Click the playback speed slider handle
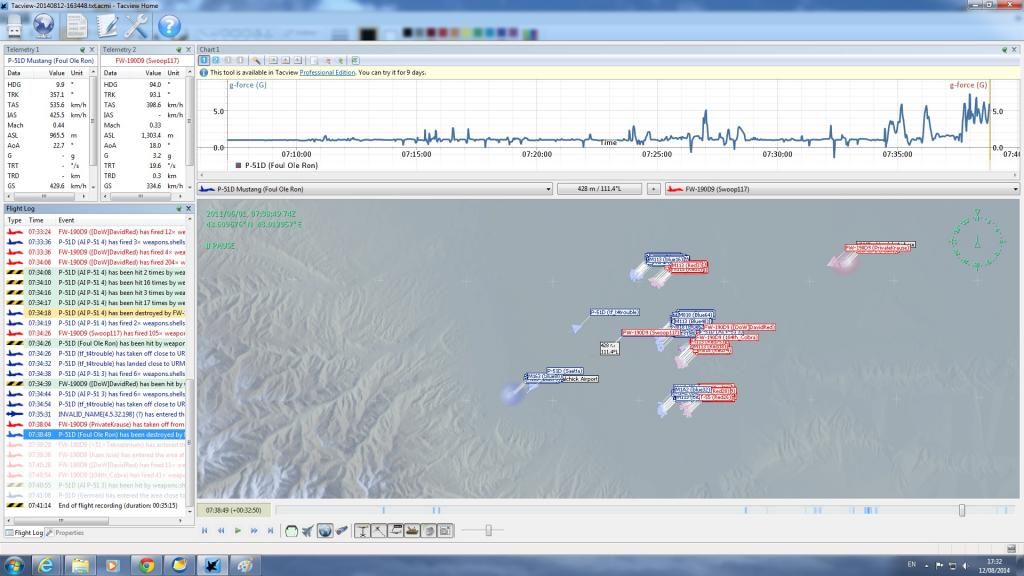1024x576 pixels. (x=488, y=530)
